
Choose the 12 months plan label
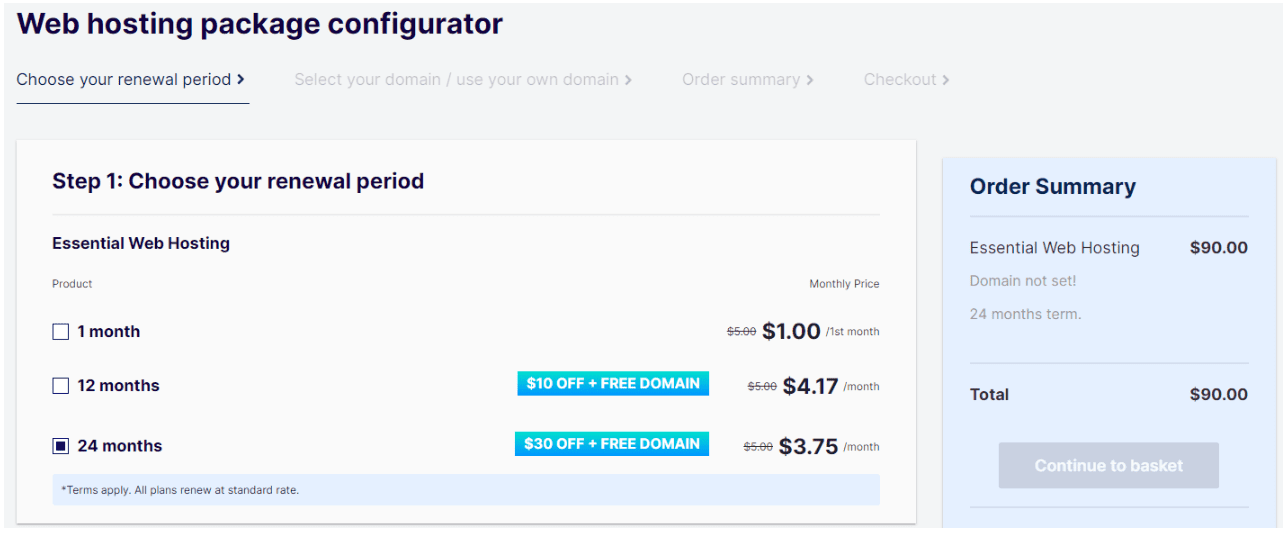pyautogui.click(x=118, y=386)
